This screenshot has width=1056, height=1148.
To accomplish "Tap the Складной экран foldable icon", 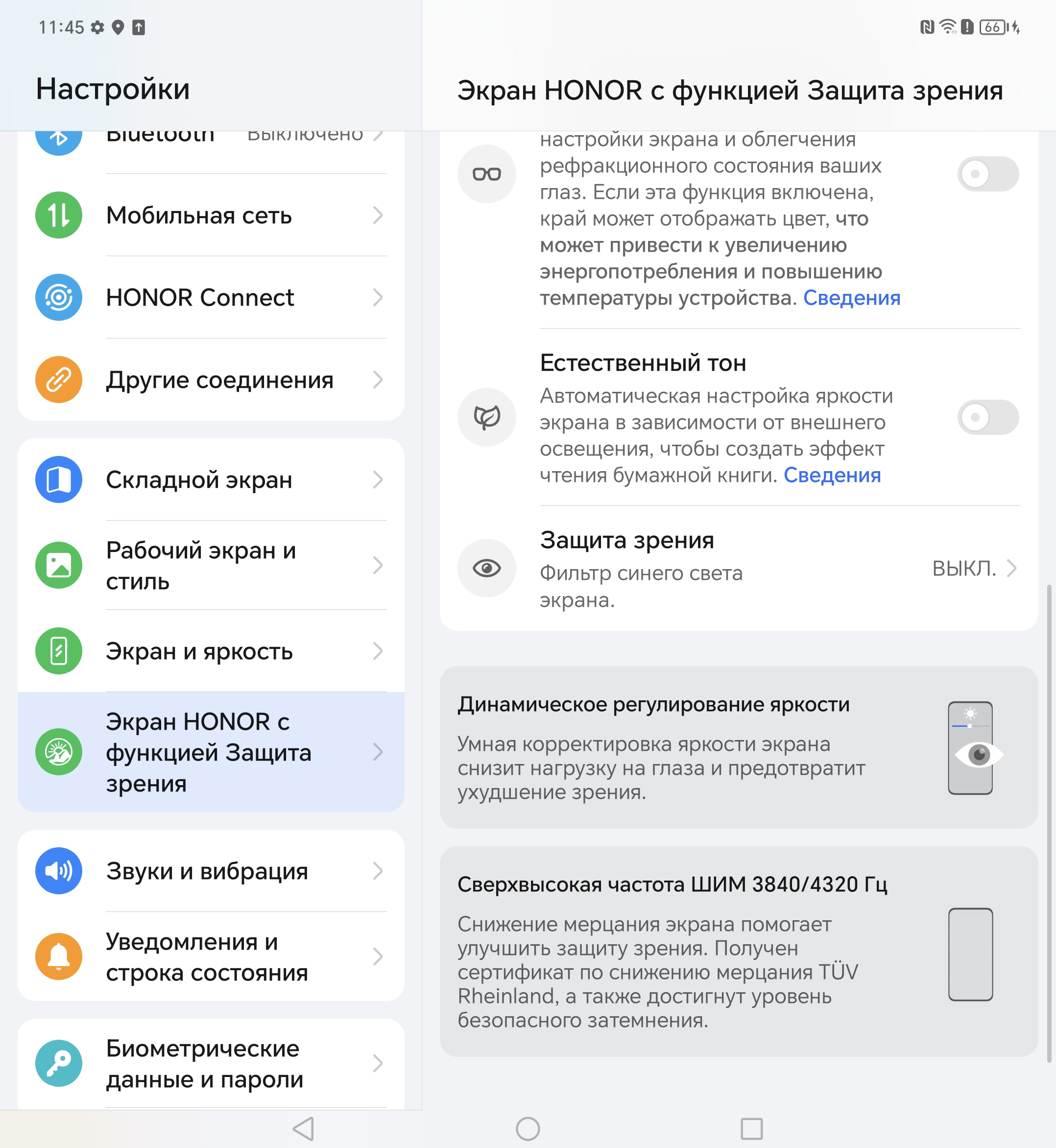I will (59, 479).
